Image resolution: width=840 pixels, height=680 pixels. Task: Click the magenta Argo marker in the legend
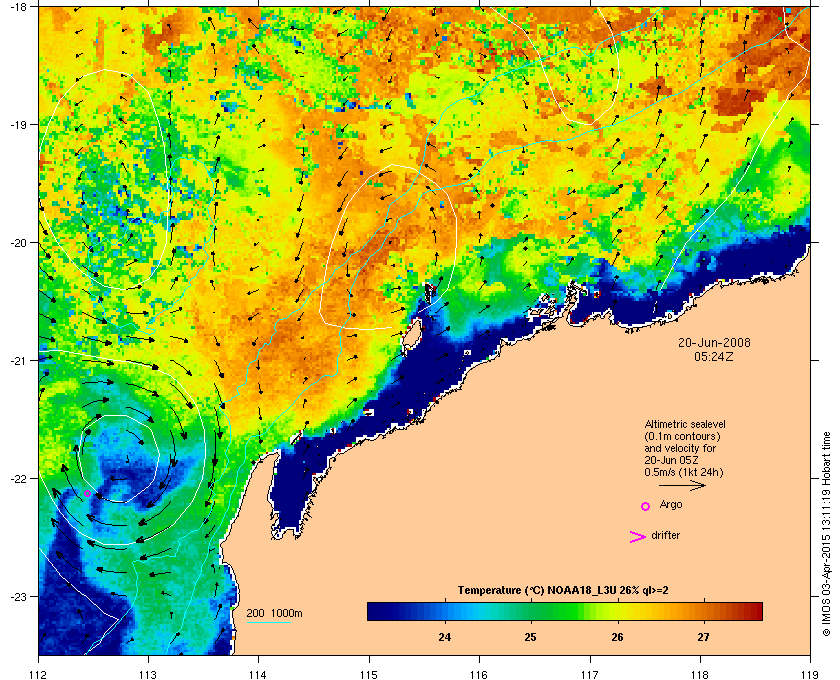[x=646, y=506]
